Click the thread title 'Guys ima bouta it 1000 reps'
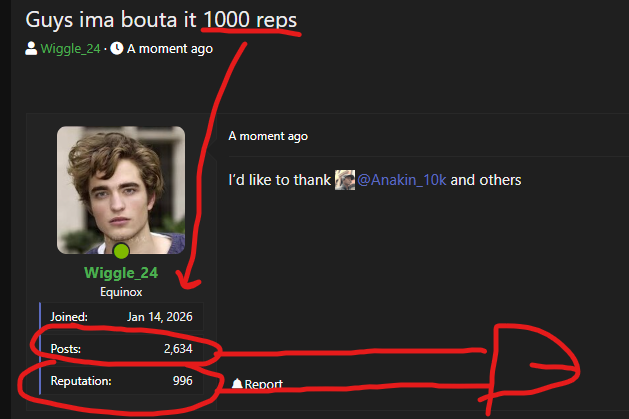Image resolution: width=629 pixels, height=419 pixels. coord(161,20)
